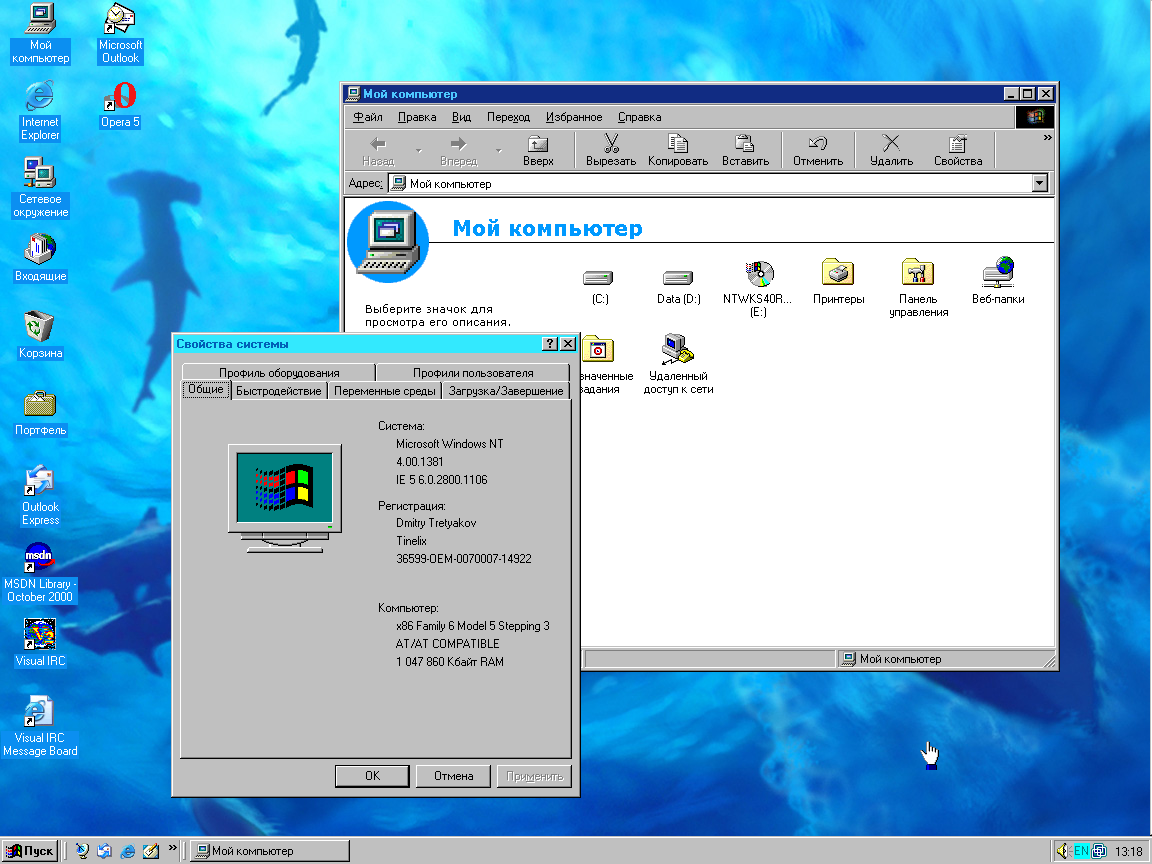Click the Вырезать (Cut) toolbar icon
The image size is (1152, 864).
pos(611,150)
